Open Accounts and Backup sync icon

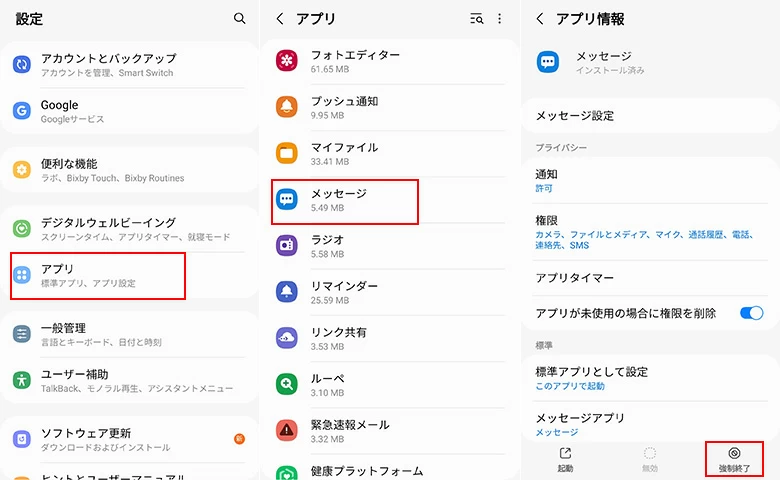[x=21, y=65]
